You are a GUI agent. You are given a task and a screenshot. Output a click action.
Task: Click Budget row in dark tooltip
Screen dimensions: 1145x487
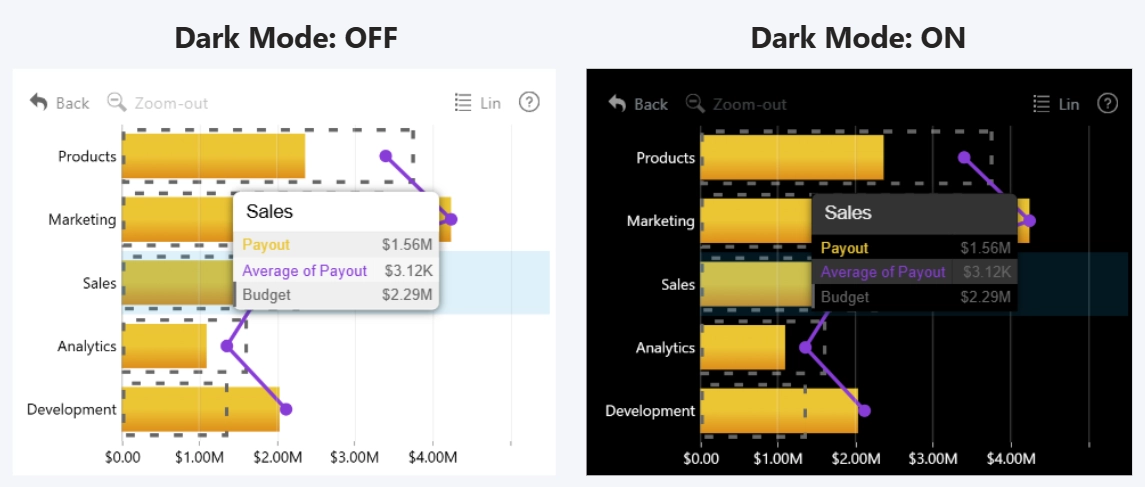pos(915,297)
